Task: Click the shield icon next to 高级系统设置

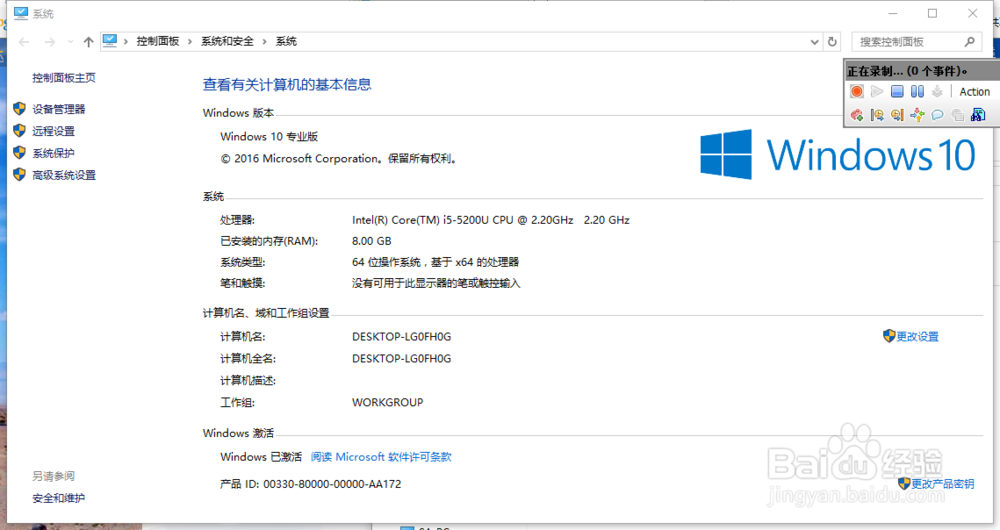Action: [x=19, y=174]
